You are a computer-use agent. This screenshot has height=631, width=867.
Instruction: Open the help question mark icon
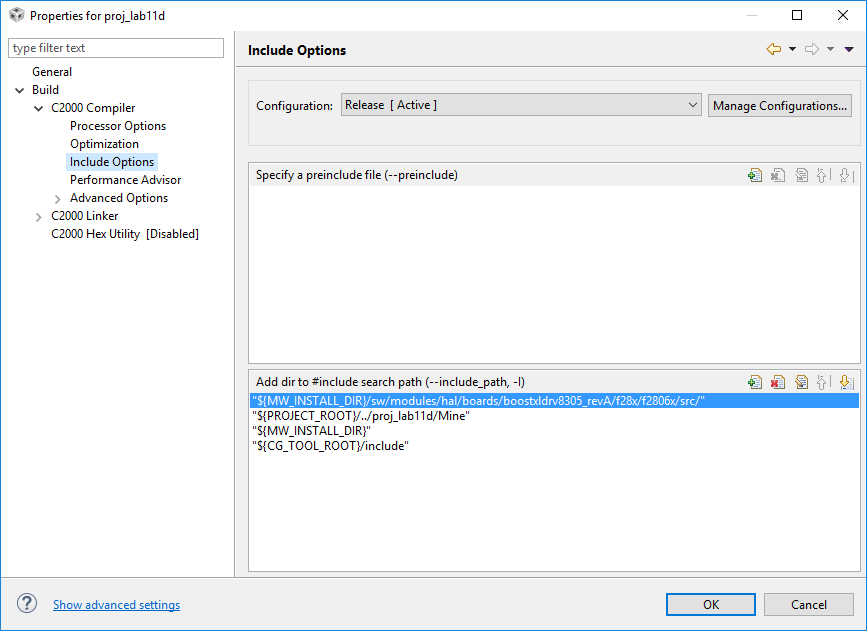(x=27, y=603)
